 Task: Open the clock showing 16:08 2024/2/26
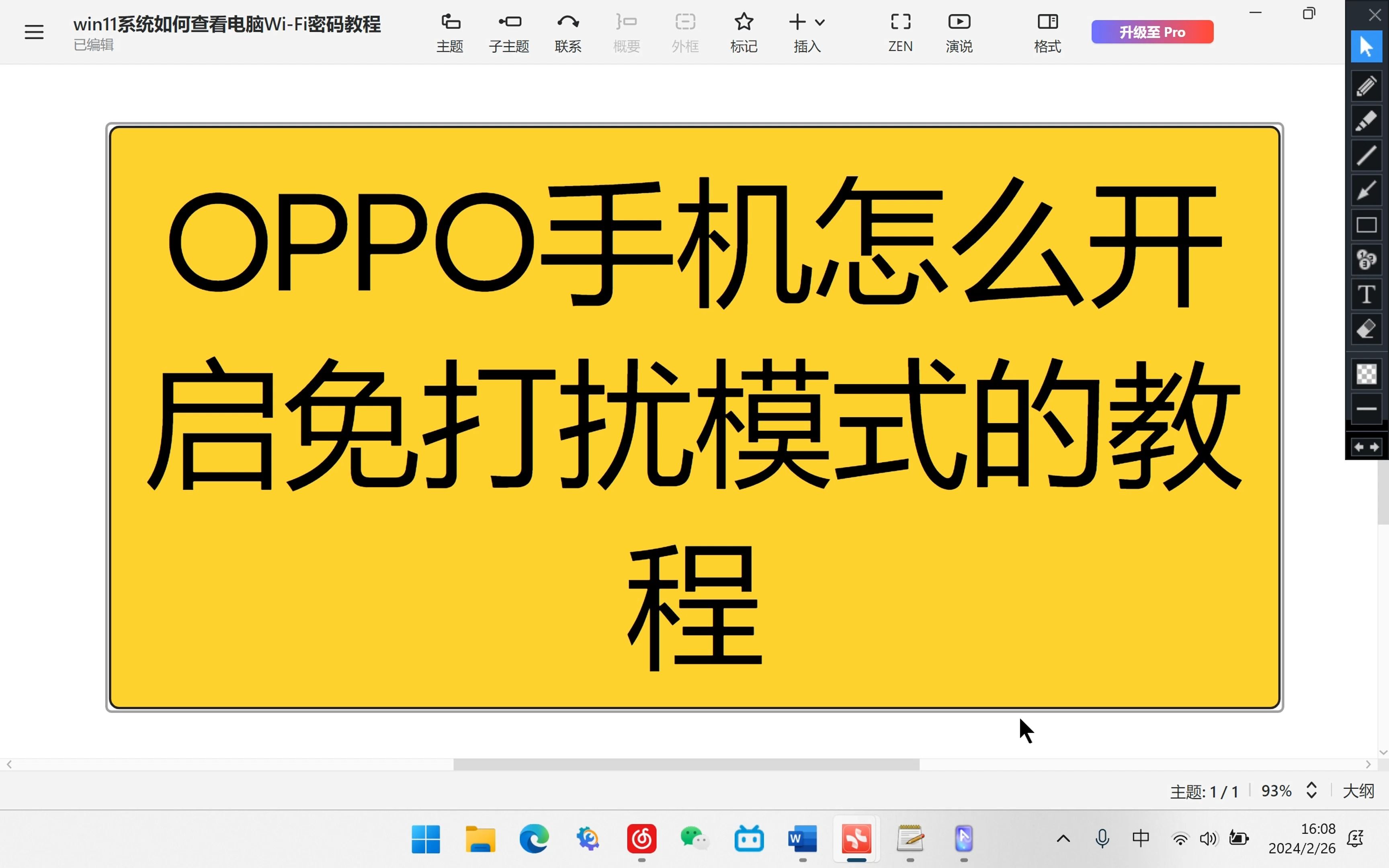(1302, 839)
